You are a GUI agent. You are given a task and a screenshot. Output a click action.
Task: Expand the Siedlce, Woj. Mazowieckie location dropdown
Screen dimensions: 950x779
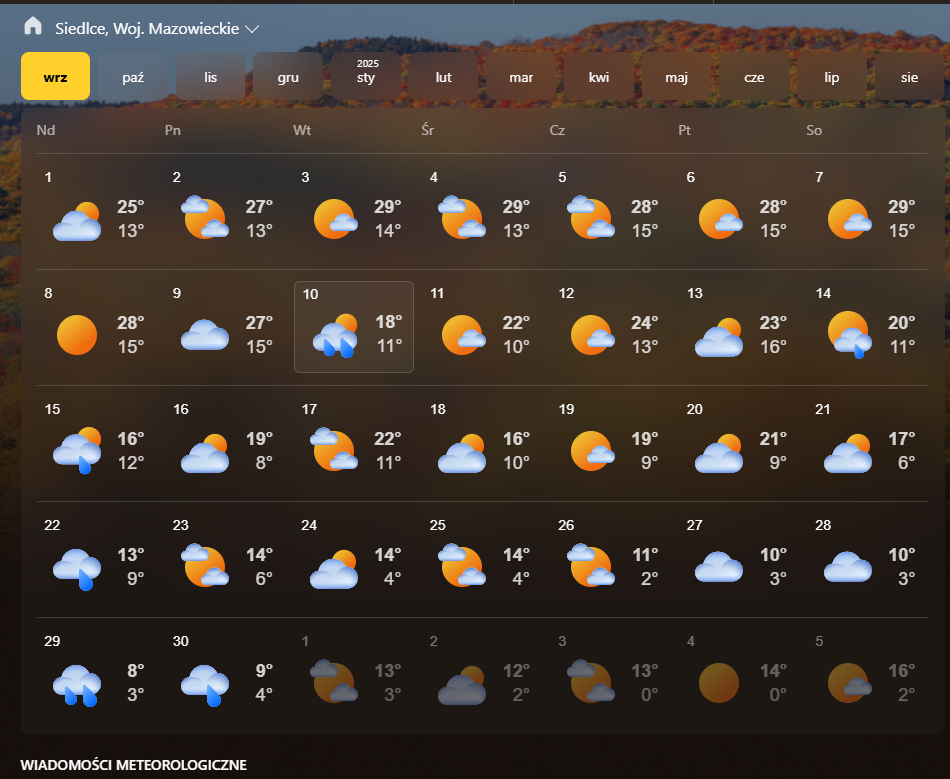(251, 29)
